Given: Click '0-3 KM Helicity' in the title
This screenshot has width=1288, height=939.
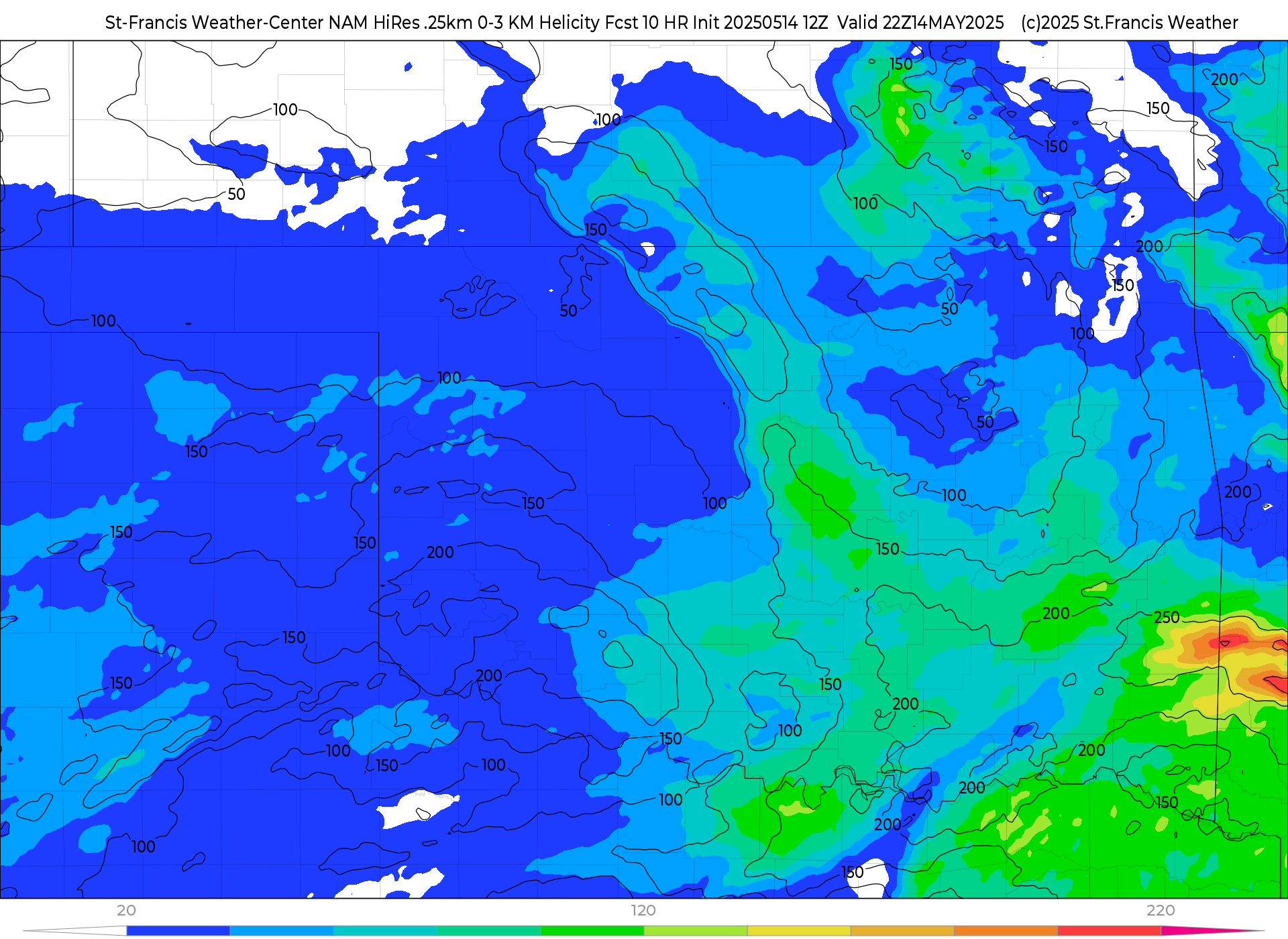Looking at the screenshot, I should pos(539,23).
